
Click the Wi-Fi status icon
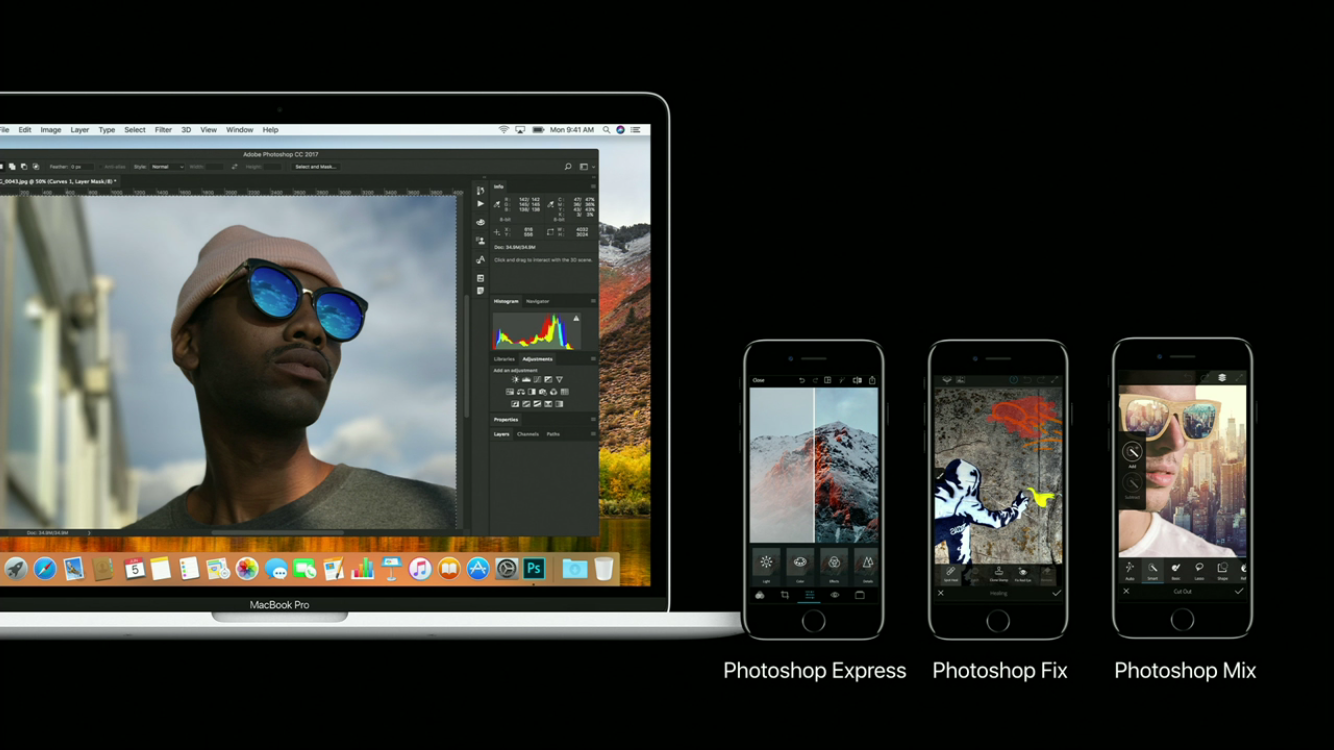(504, 130)
